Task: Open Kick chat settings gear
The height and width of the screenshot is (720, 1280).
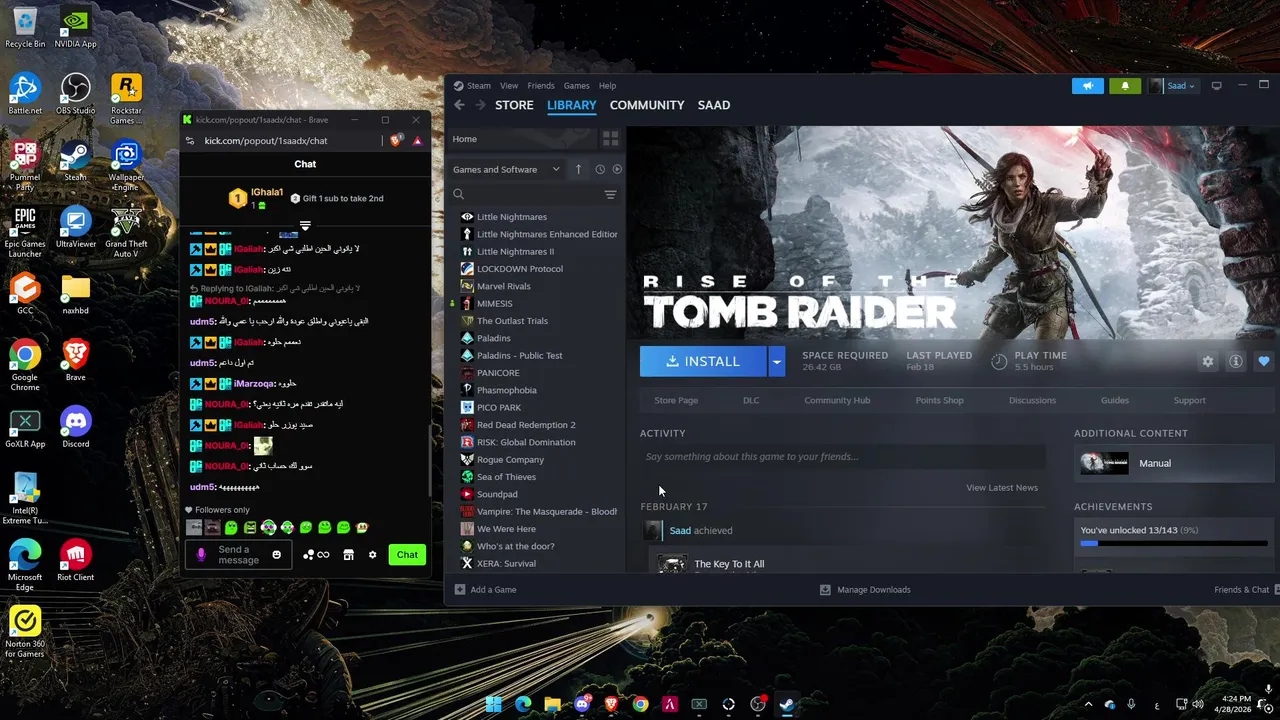Action: click(x=372, y=555)
